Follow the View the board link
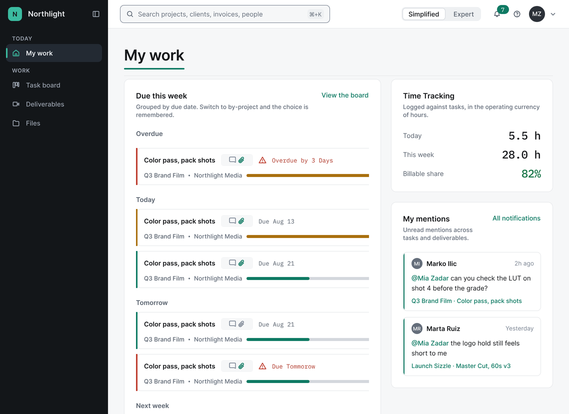 pyautogui.click(x=345, y=95)
